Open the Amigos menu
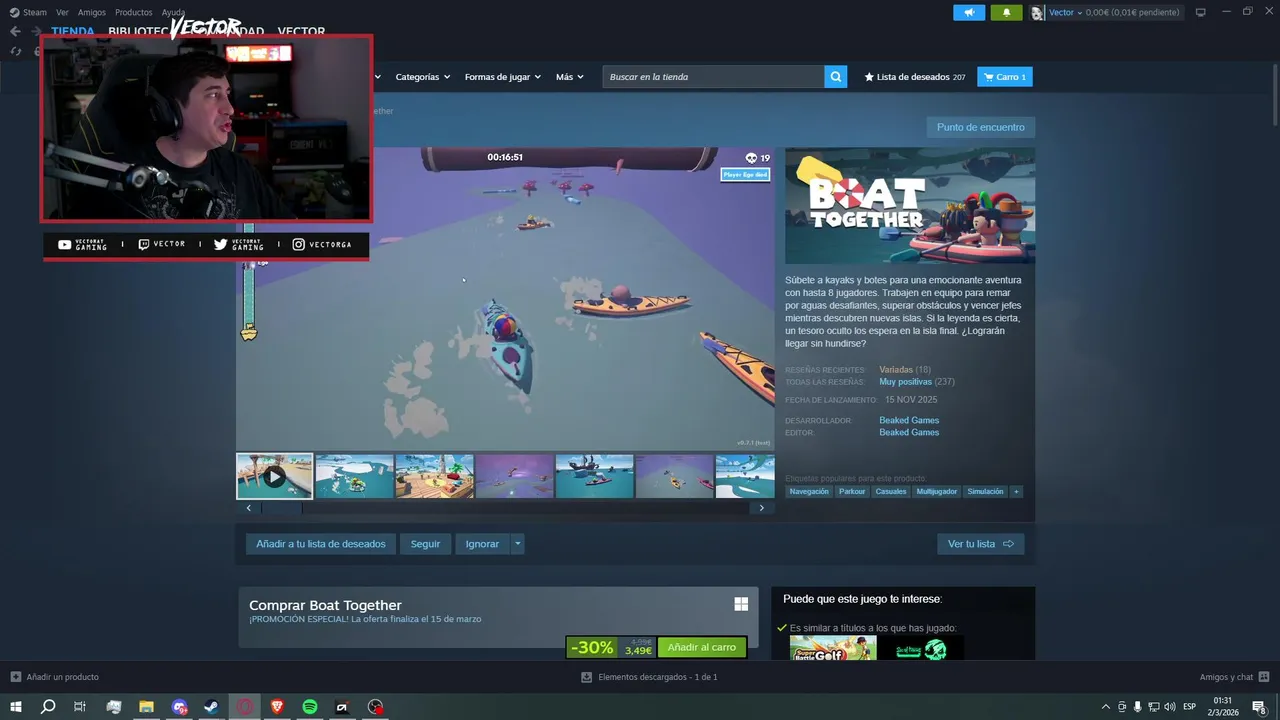The image size is (1280, 720). (92, 12)
